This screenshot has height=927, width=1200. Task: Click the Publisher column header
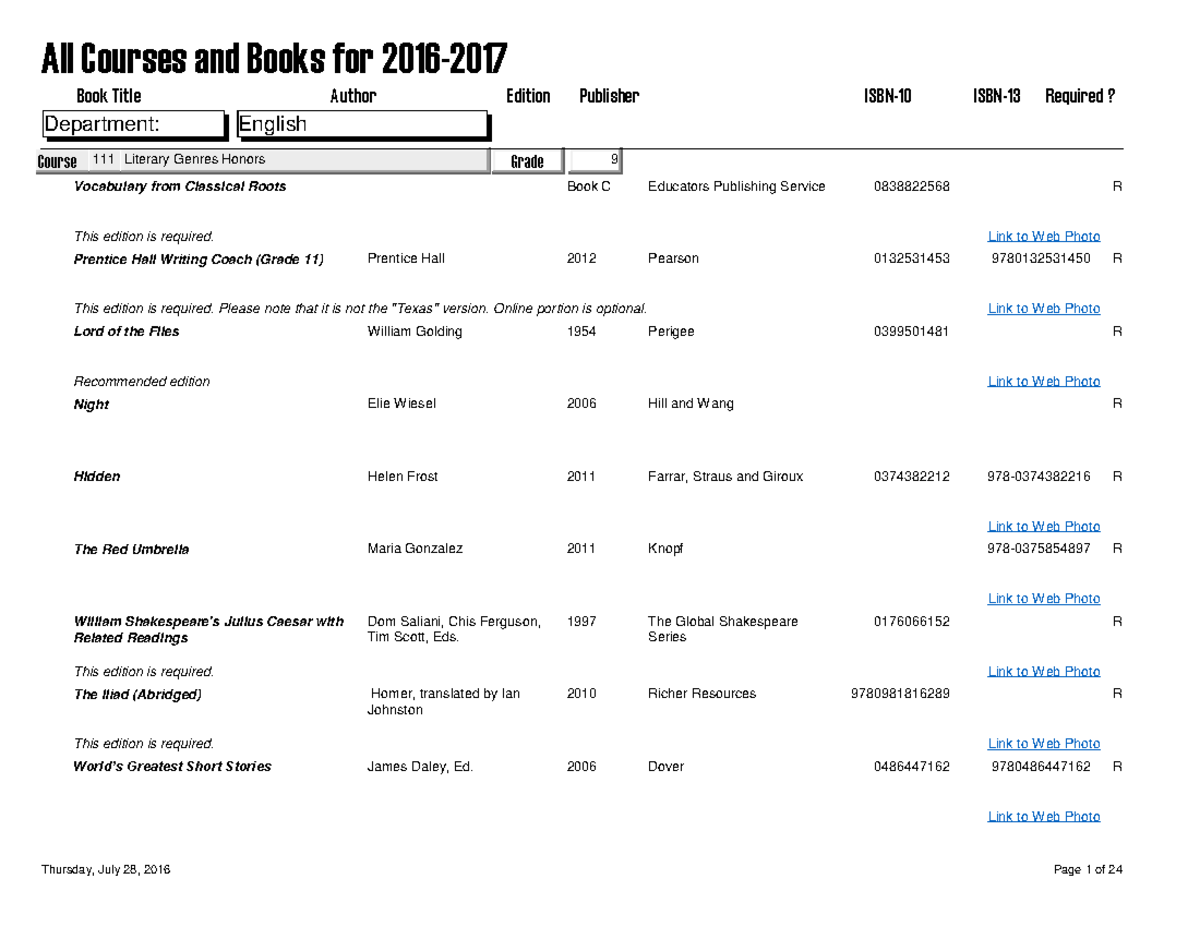click(x=608, y=95)
